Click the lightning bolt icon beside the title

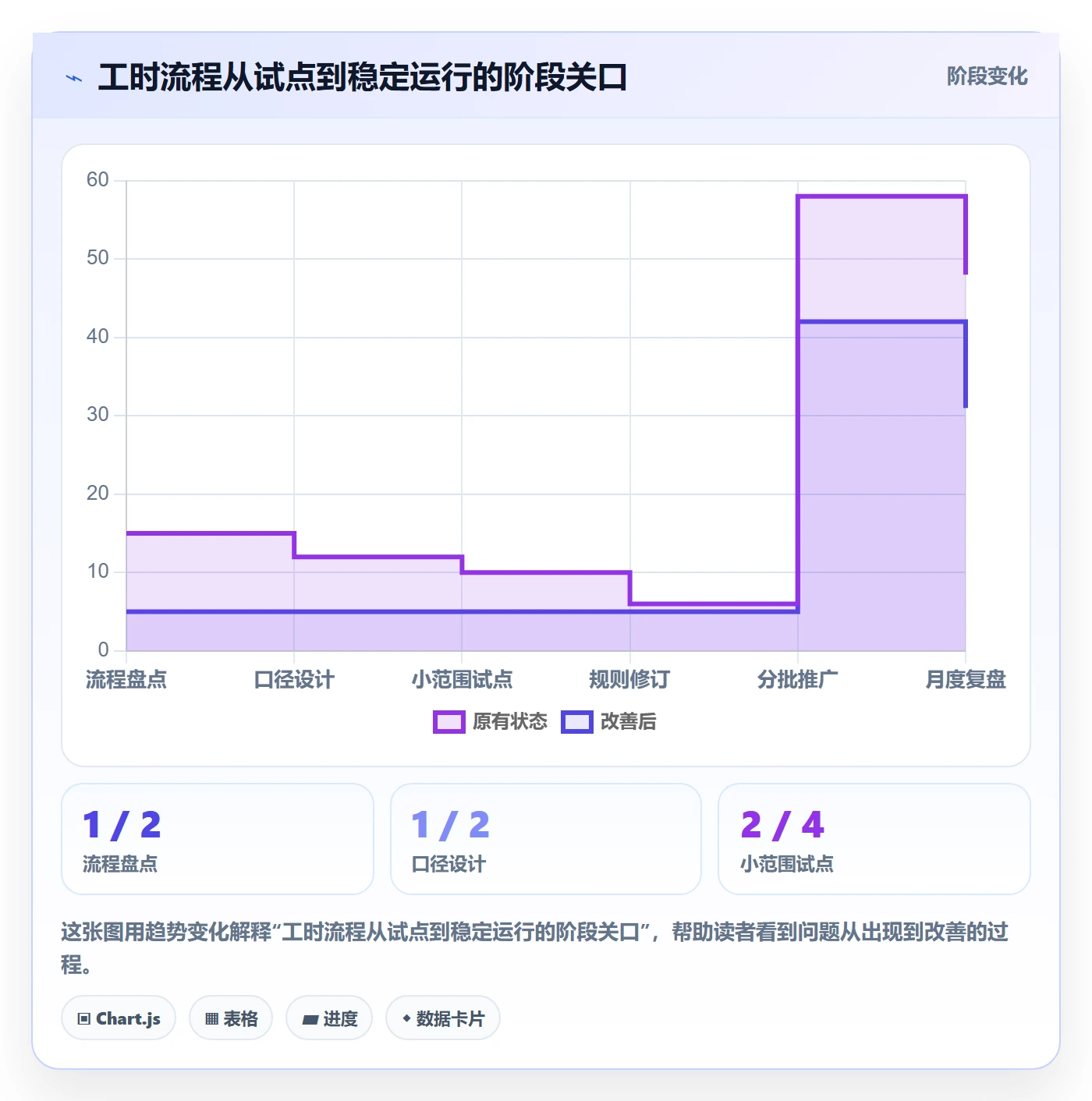74,78
